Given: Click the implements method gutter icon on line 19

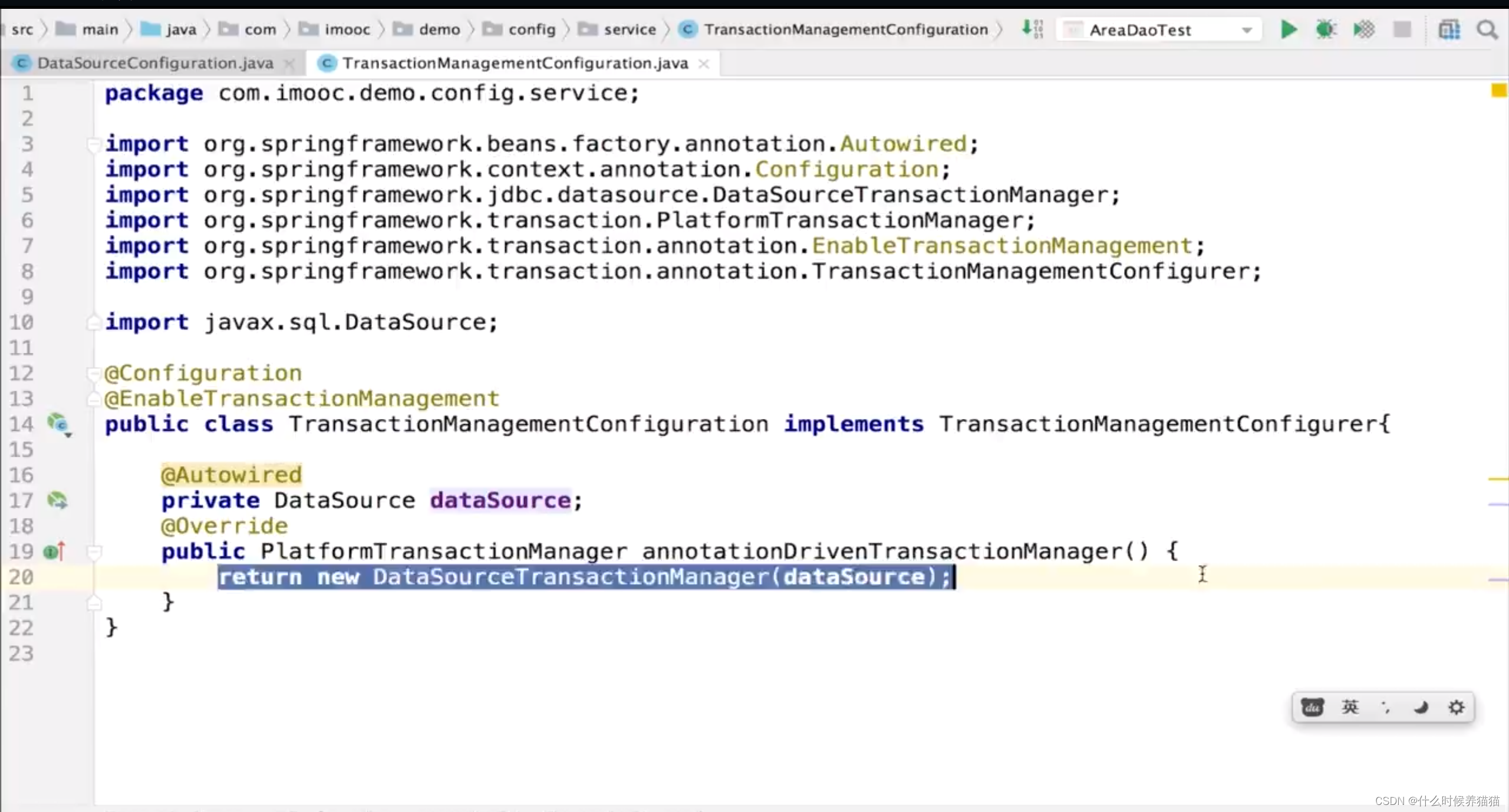Looking at the screenshot, I should tap(54, 552).
